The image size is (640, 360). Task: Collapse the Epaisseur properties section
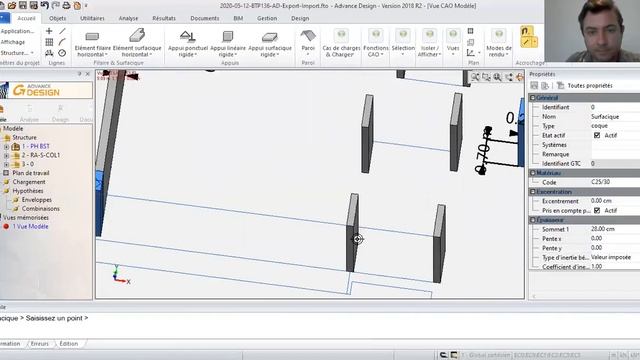(x=533, y=220)
